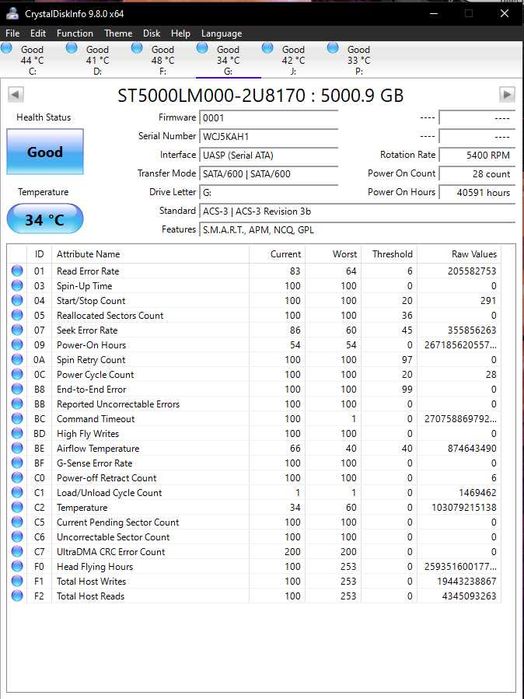524x699 pixels.
Task: Click status orb for End-to-End Error
Action: coord(17,389)
